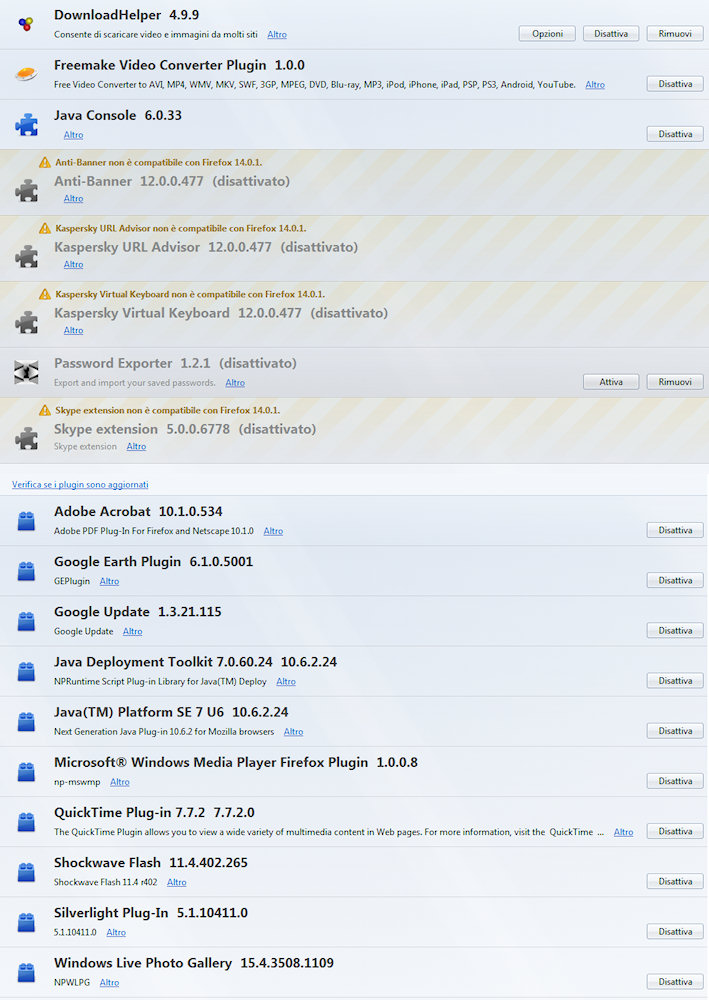The height and width of the screenshot is (1000, 709).
Task: Disable DownloadHelper with Disattiva button
Action: point(611,34)
